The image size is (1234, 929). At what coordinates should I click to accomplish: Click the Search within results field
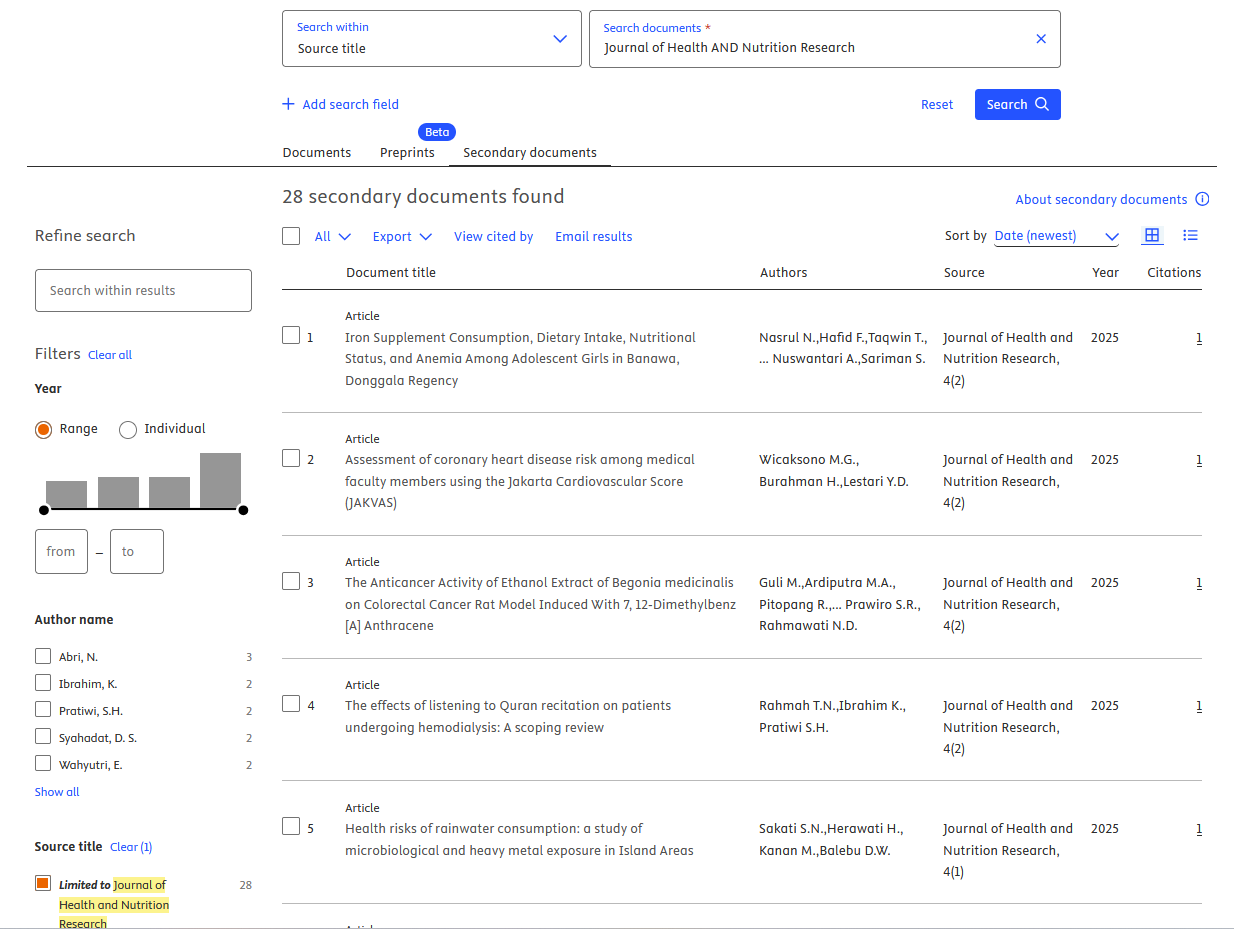143,290
